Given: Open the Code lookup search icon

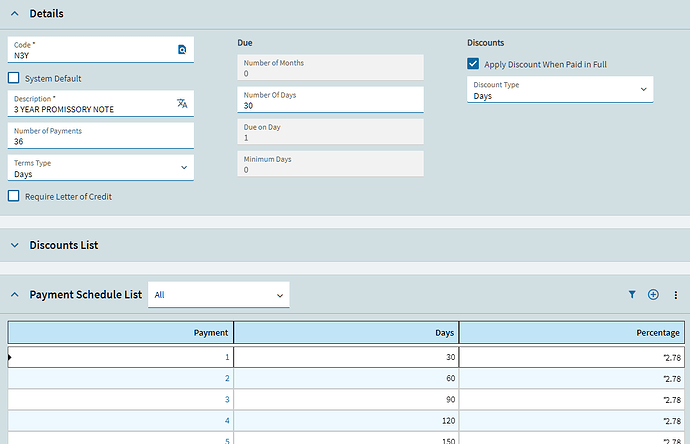Looking at the screenshot, I should click(x=182, y=49).
